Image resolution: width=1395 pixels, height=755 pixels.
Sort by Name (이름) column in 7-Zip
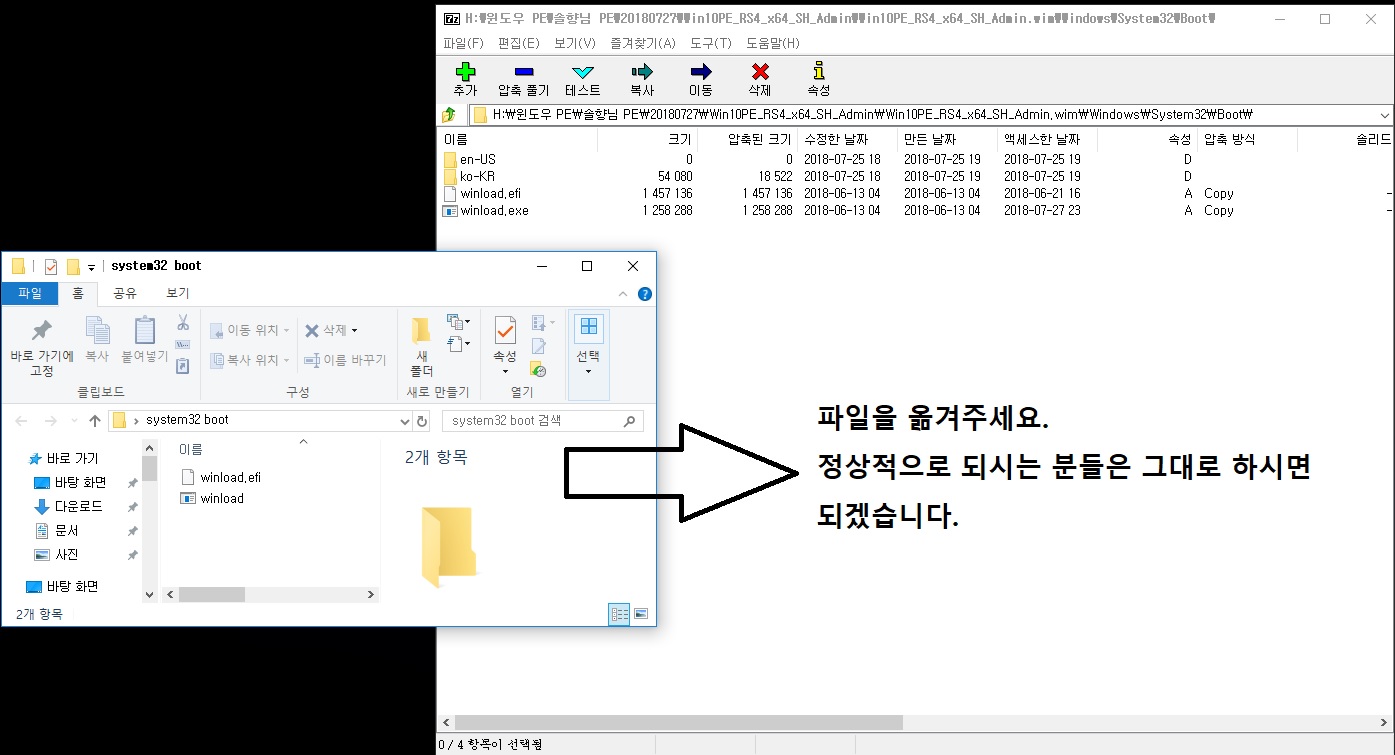click(x=518, y=140)
